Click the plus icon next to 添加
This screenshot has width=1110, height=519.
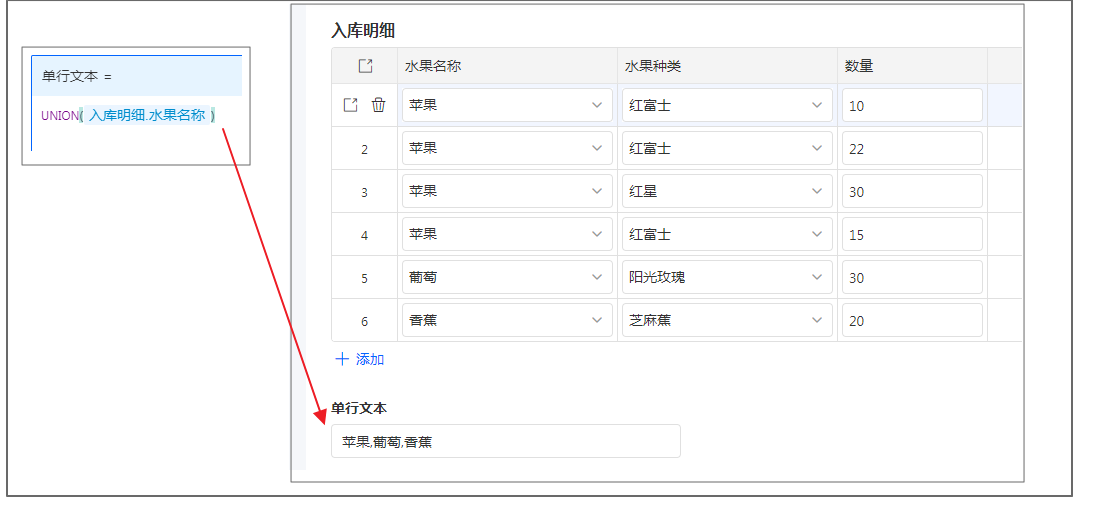pyautogui.click(x=342, y=359)
